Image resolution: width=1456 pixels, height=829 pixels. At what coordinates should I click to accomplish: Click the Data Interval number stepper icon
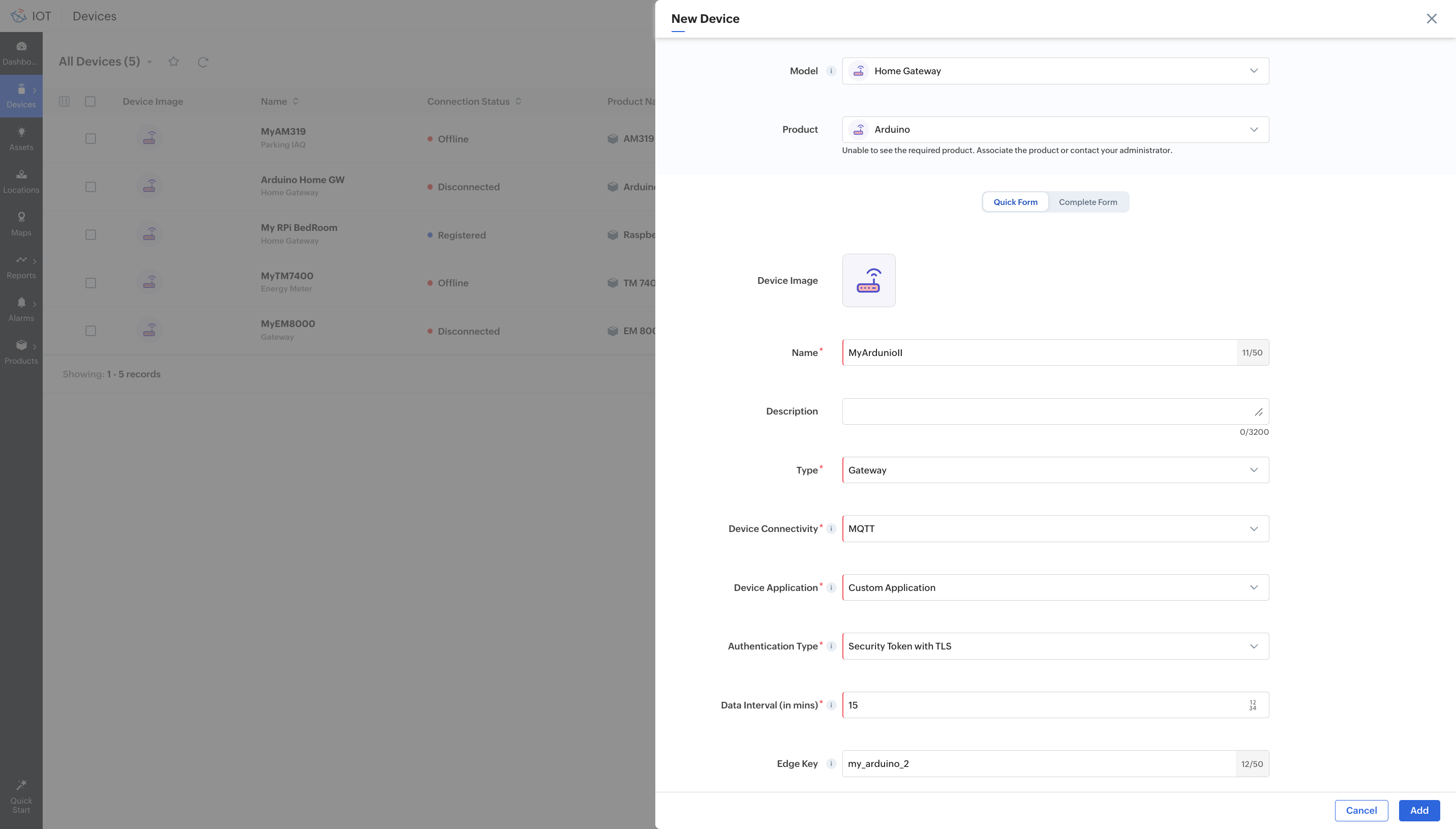1252,705
